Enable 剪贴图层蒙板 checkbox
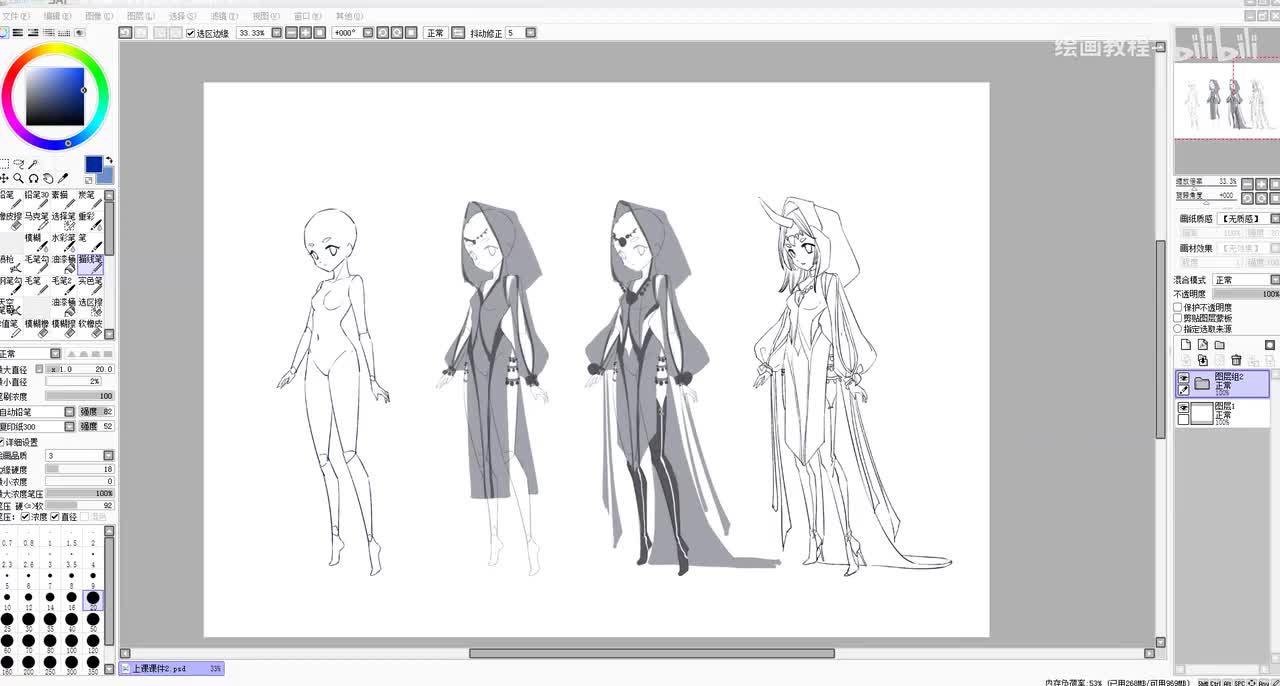The width and height of the screenshot is (1280, 686). 1177,318
